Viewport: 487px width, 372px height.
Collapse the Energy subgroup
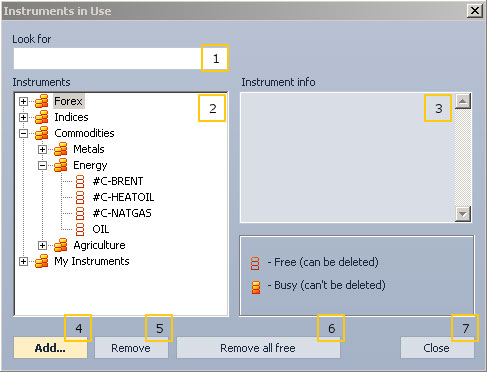click(42, 165)
